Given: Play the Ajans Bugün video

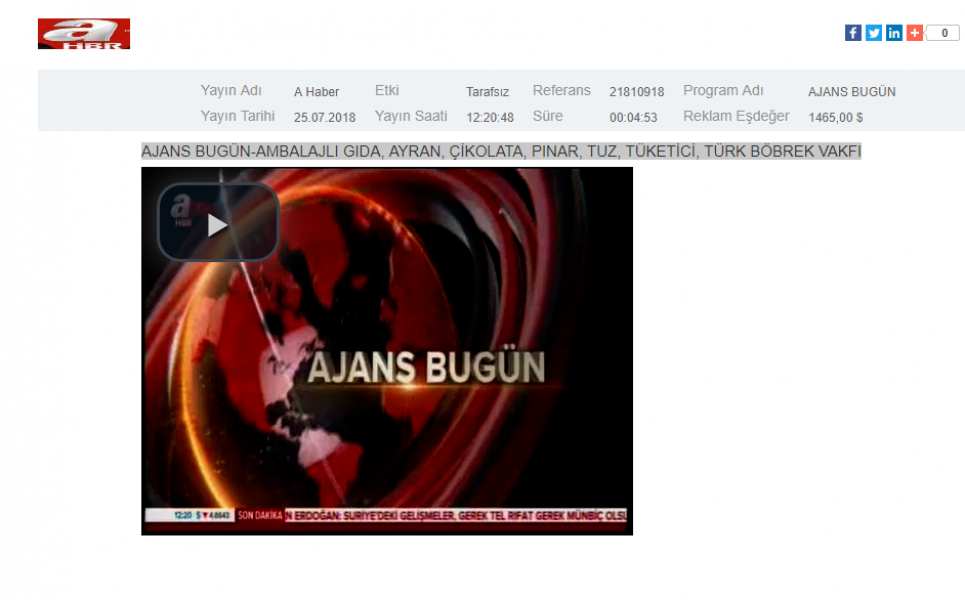Looking at the screenshot, I should pyautogui.click(x=218, y=222).
